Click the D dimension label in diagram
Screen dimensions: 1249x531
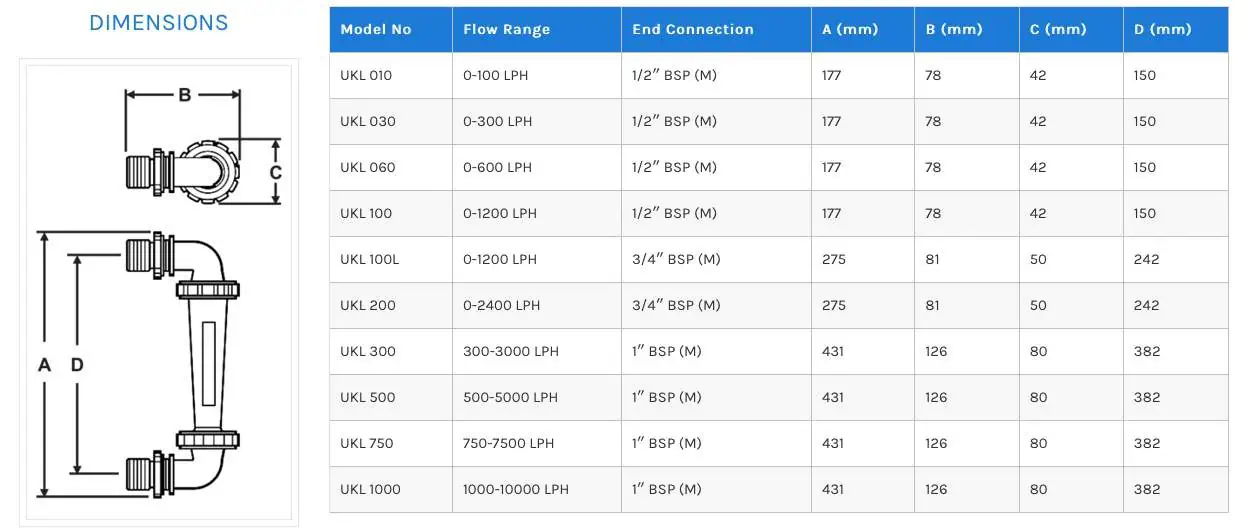click(77, 366)
